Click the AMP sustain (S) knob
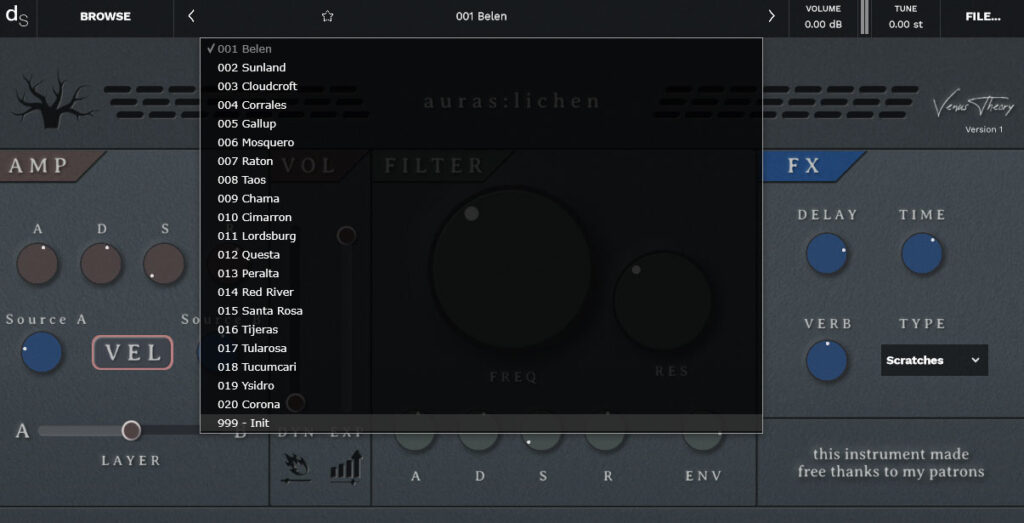Image resolution: width=1024 pixels, height=523 pixels. (x=164, y=264)
